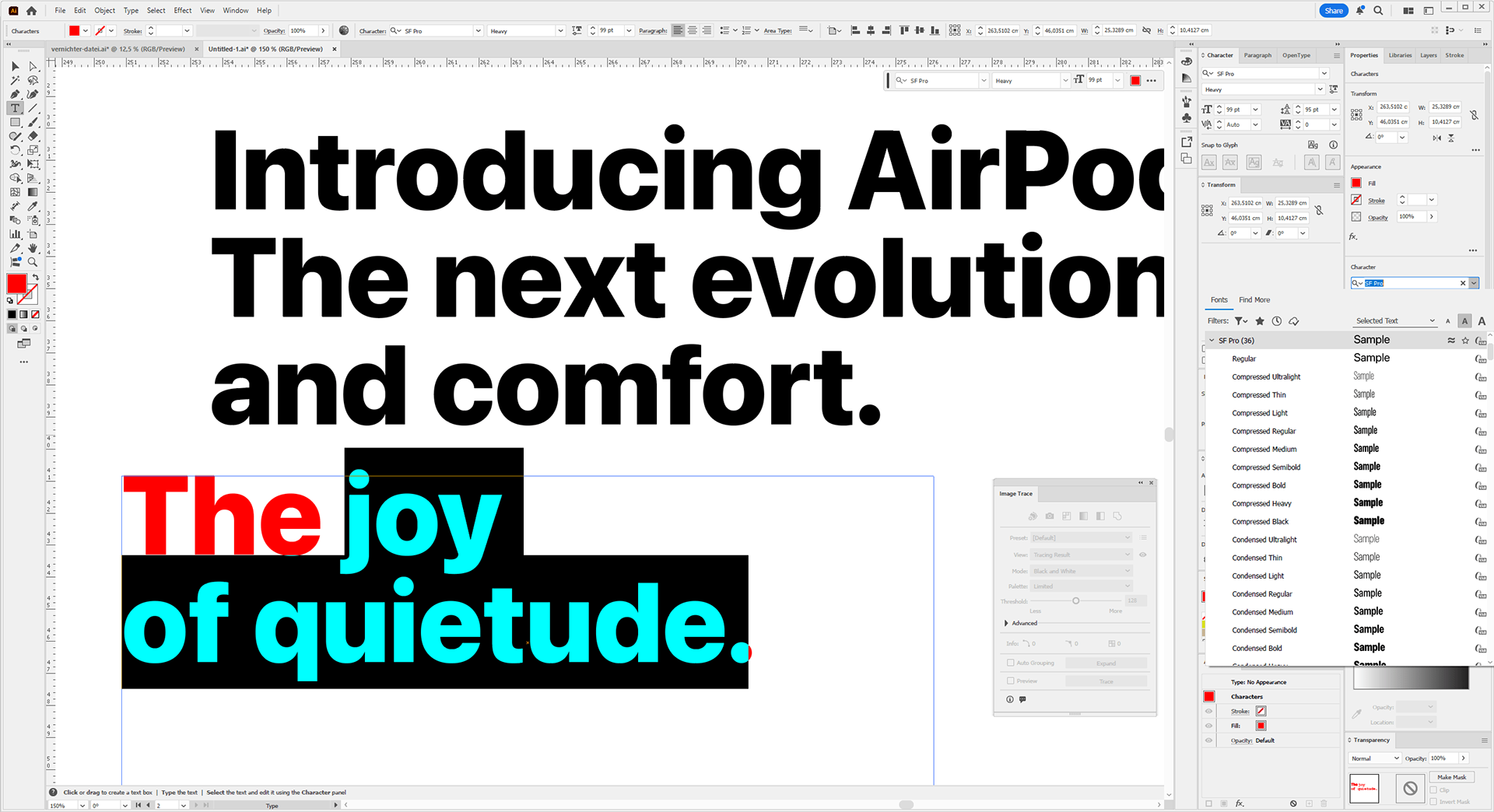The height and width of the screenshot is (812, 1494).
Task: Swap fill and stroke colors
Action: [x=35, y=277]
